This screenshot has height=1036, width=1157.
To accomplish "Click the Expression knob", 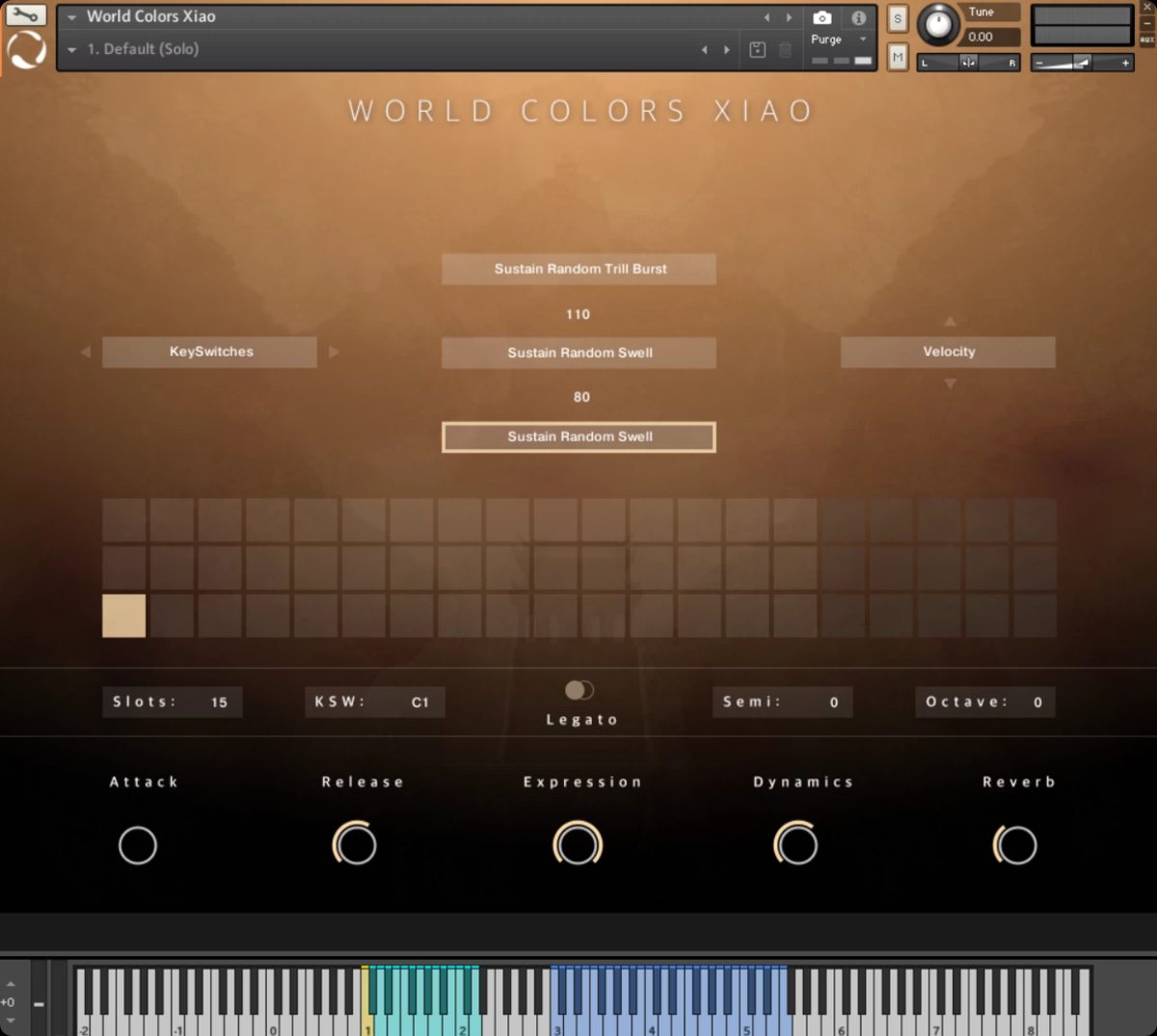I will click(578, 844).
